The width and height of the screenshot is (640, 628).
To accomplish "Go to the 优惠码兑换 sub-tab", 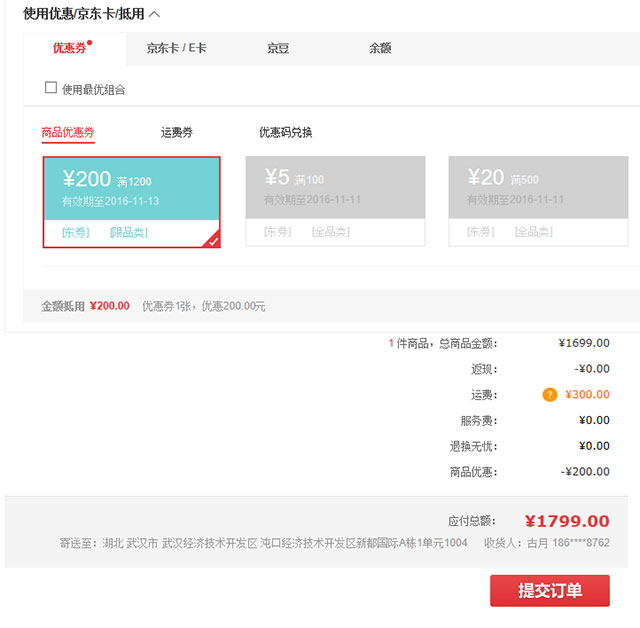I will 286,132.
